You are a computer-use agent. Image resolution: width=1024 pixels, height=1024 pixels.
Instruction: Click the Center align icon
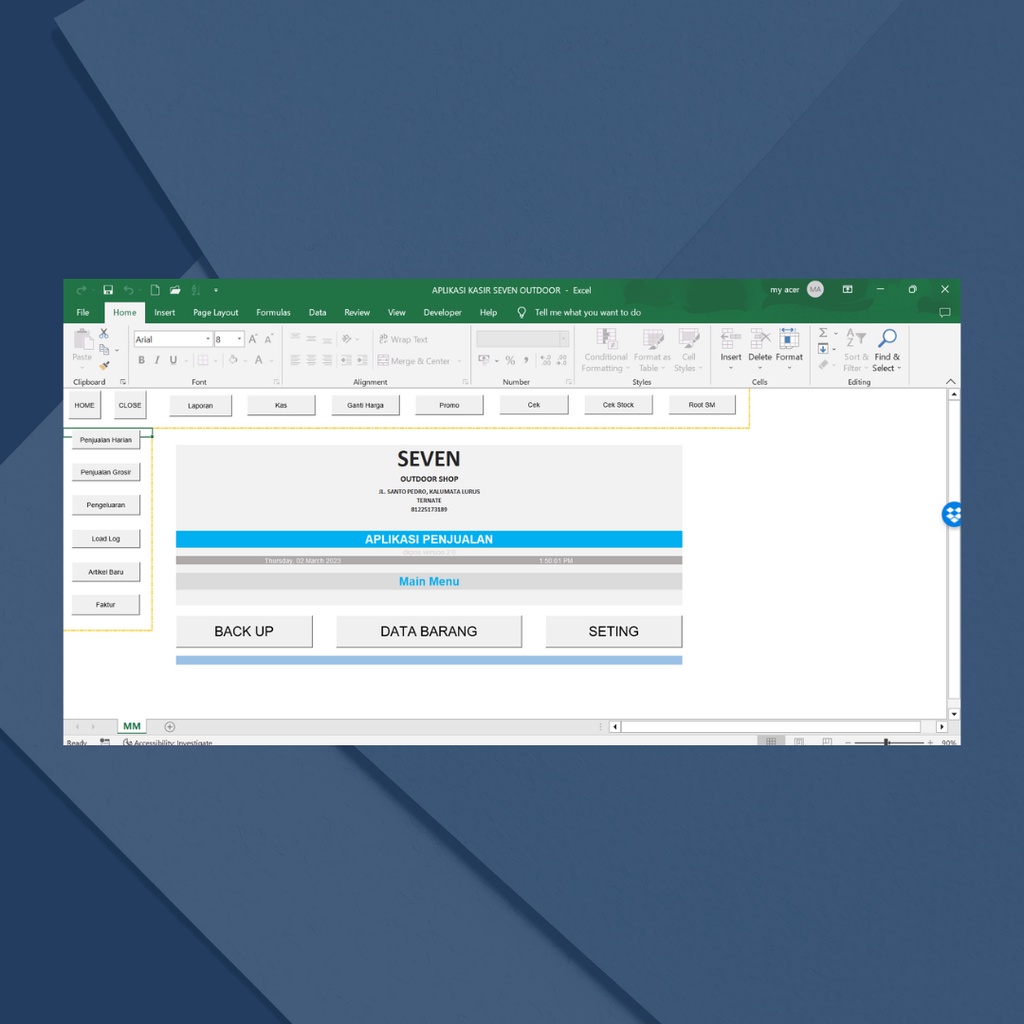click(312, 360)
